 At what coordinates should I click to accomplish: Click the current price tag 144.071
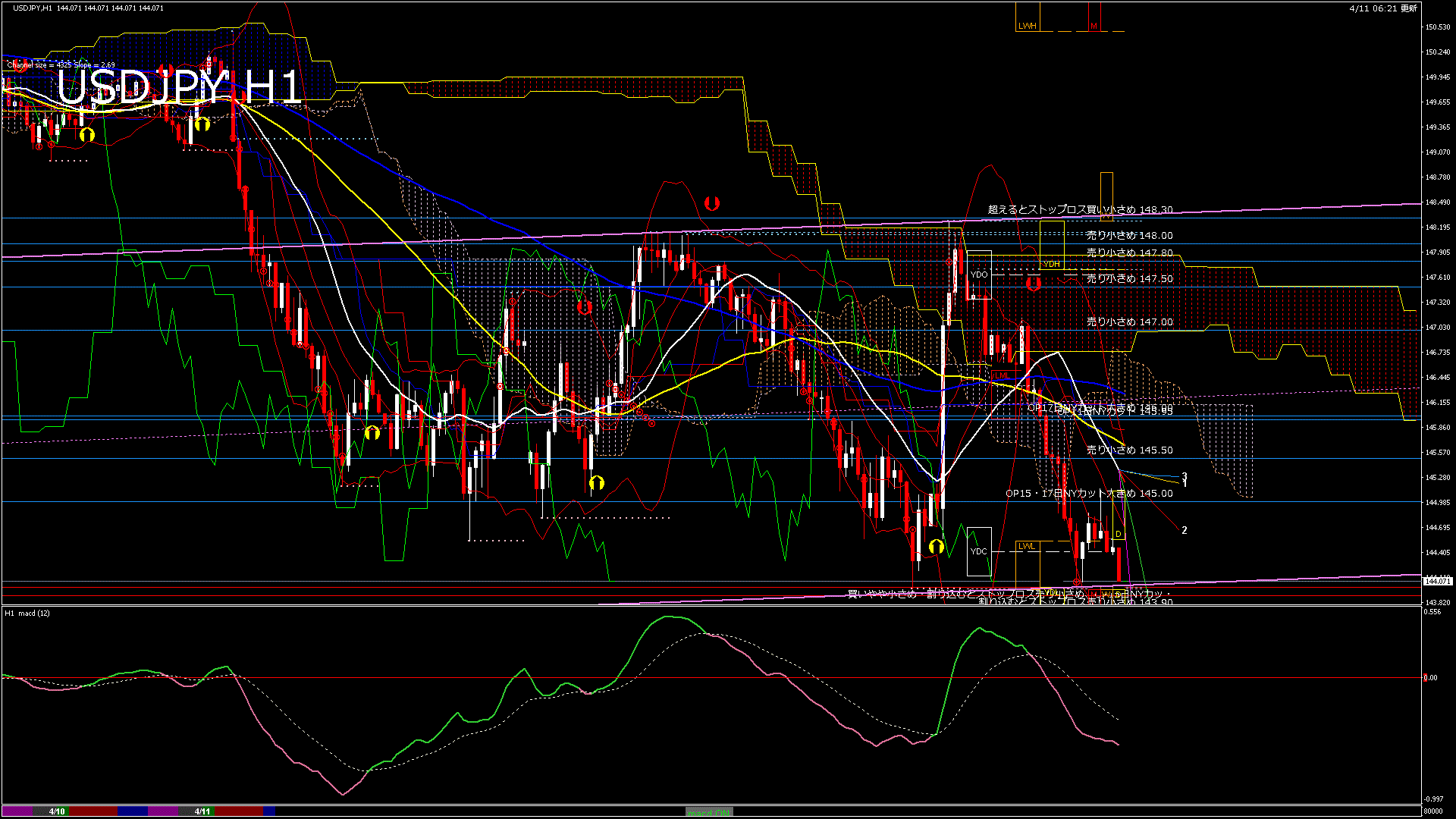click(1437, 581)
